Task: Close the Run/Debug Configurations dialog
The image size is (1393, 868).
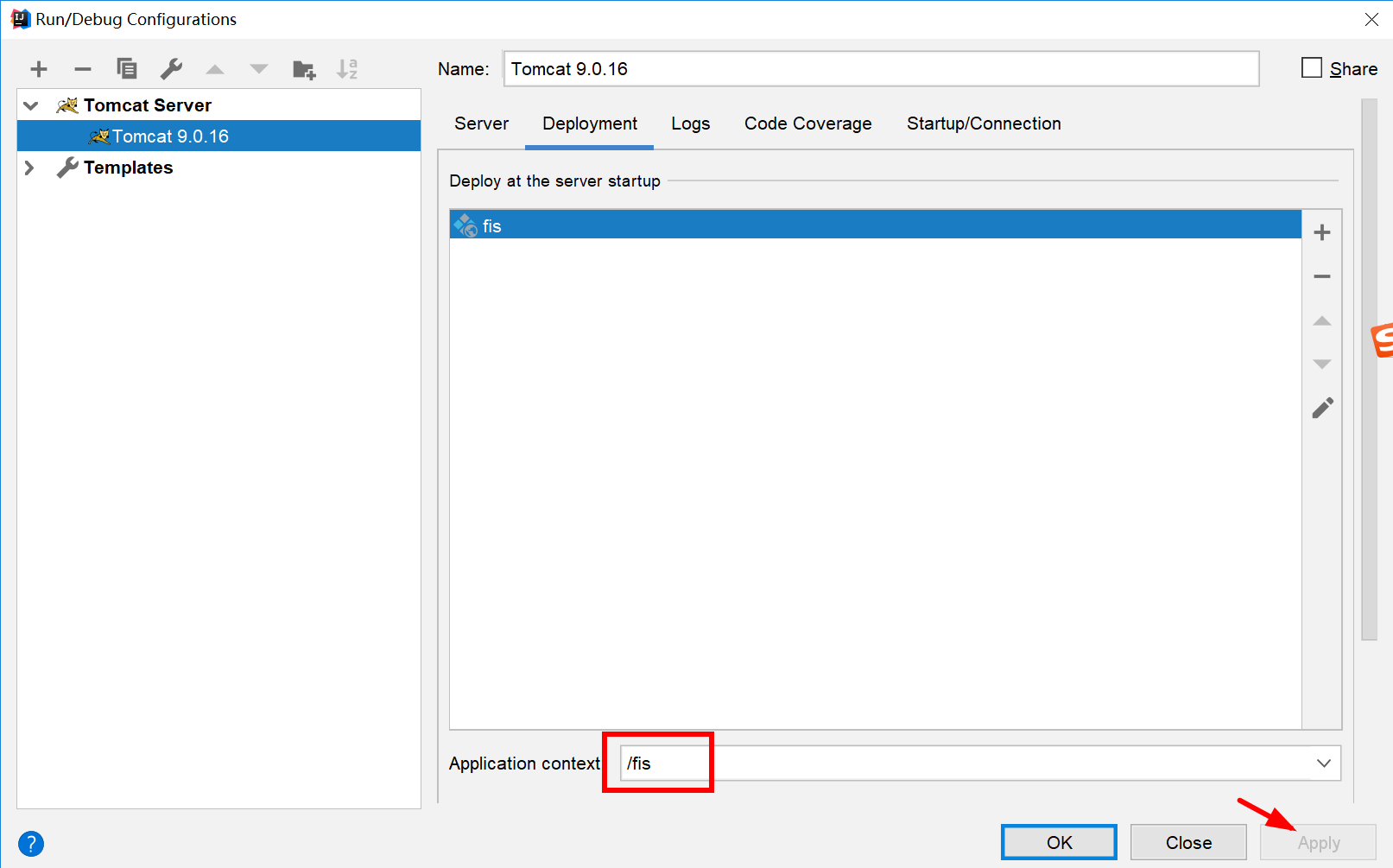Action: coord(1371,19)
